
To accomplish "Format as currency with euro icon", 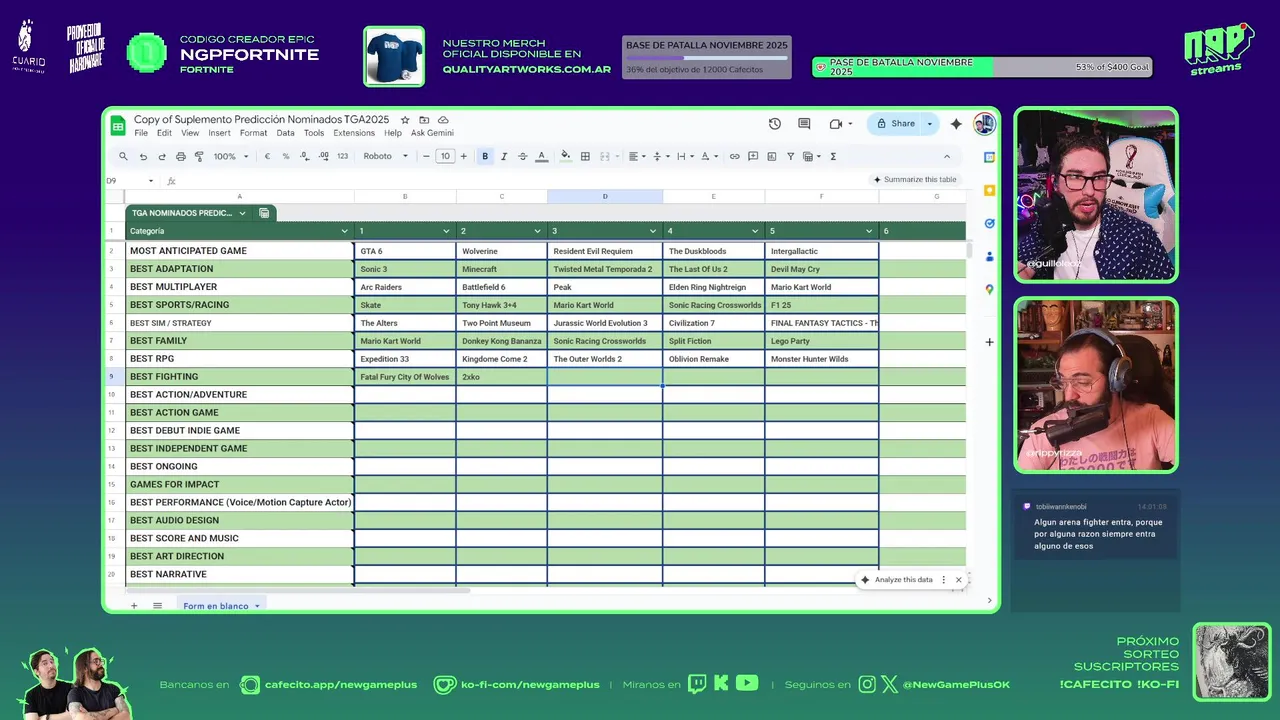I will (x=267, y=156).
